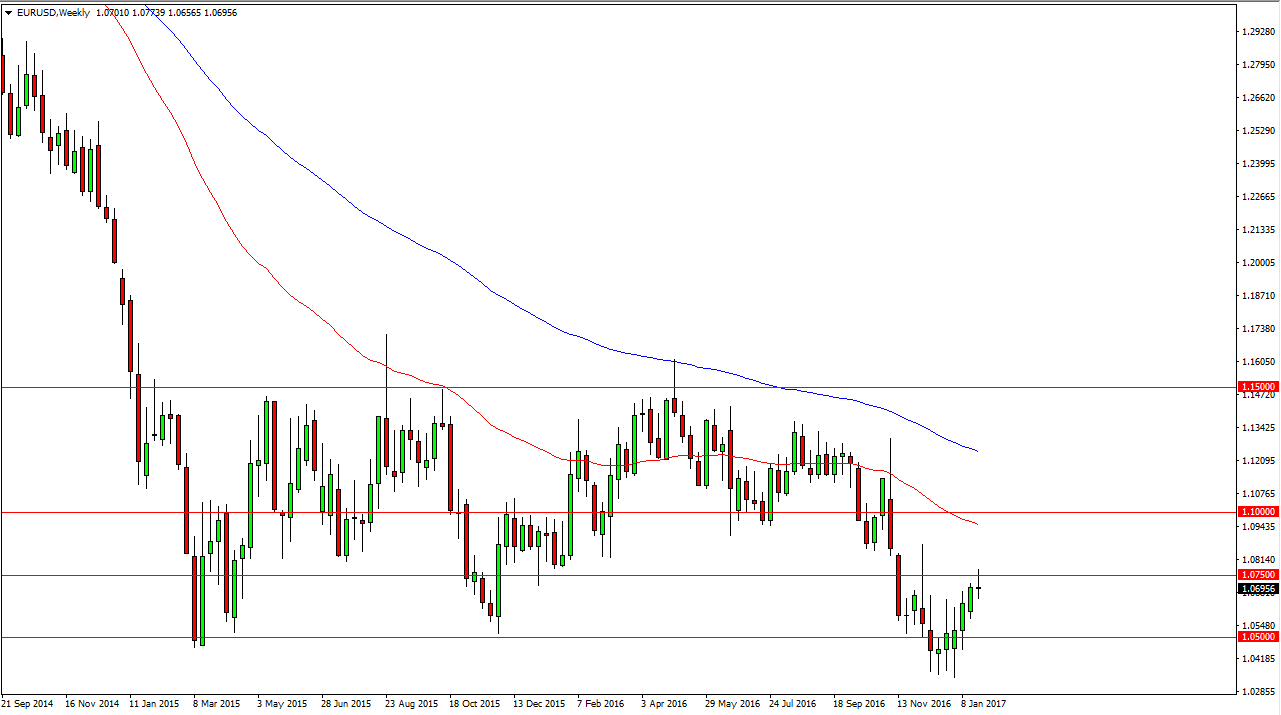Click the red 1.15000 price label
Viewport: 1281px width, 715px height.
point(1258,386)
